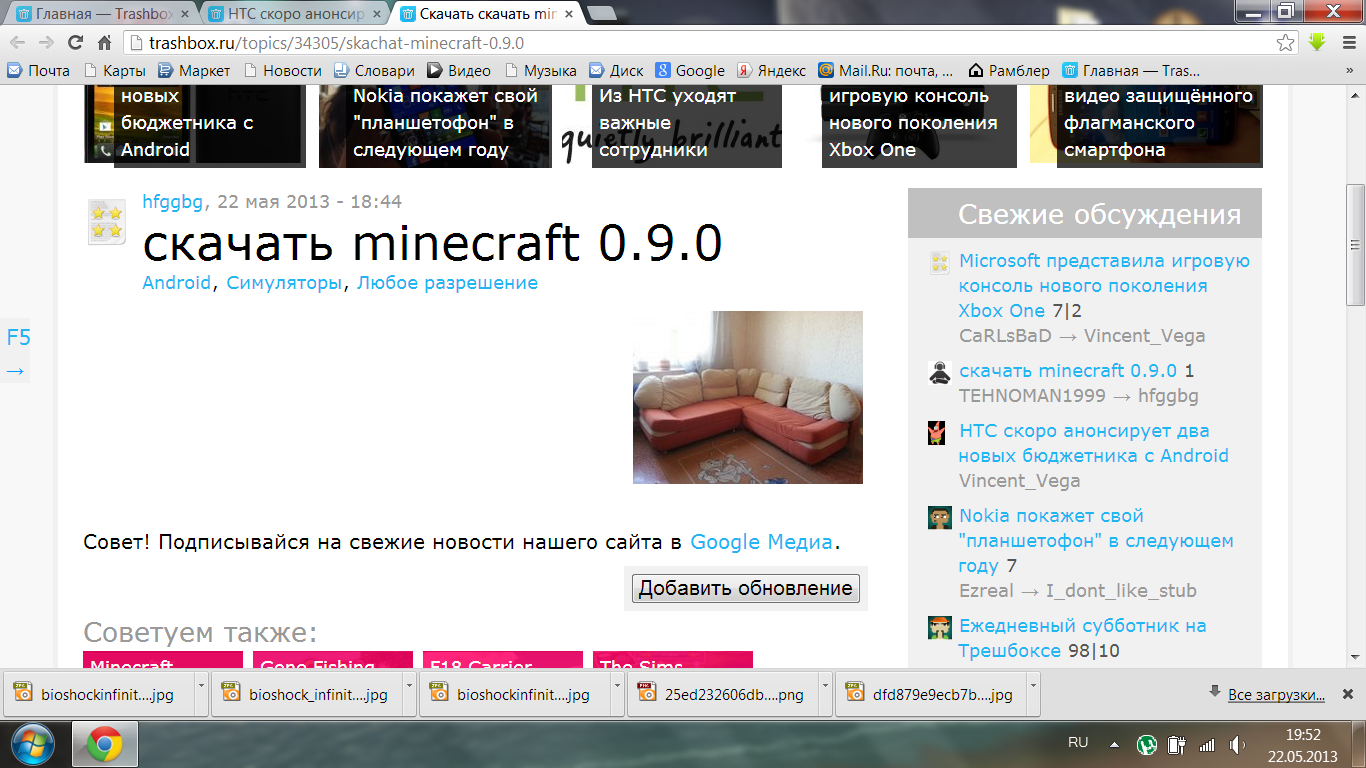
Task: Open a new tab button
Action: tap(602, 14)
